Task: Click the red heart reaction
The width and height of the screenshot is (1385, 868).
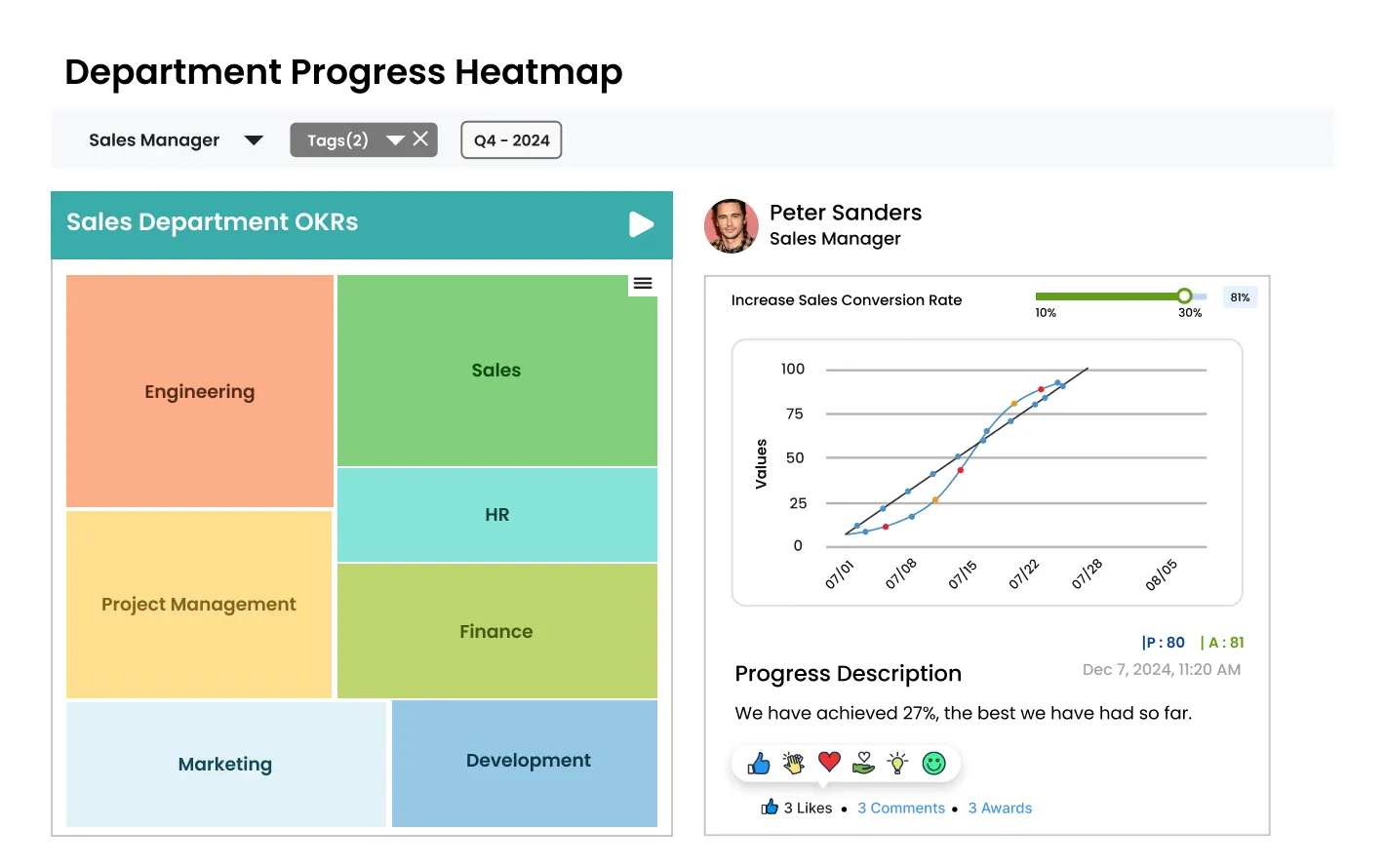Action: pos(829,762)
